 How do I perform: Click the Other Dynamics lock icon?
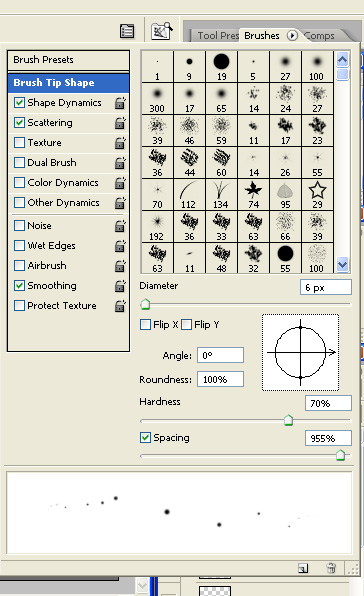(120, 203)
